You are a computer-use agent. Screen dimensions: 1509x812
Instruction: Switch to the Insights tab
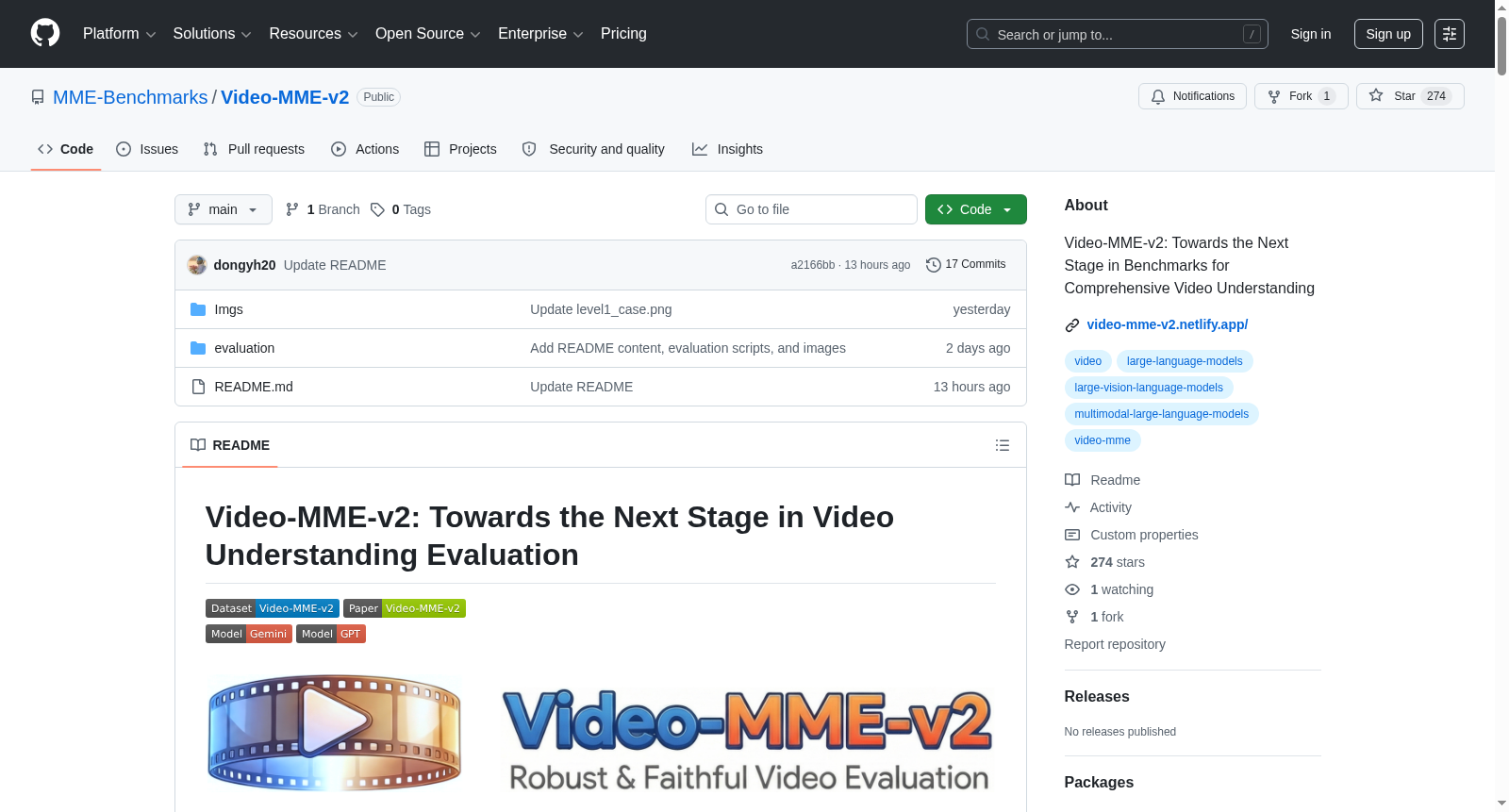pyautogui.click(x=727, y=149)
